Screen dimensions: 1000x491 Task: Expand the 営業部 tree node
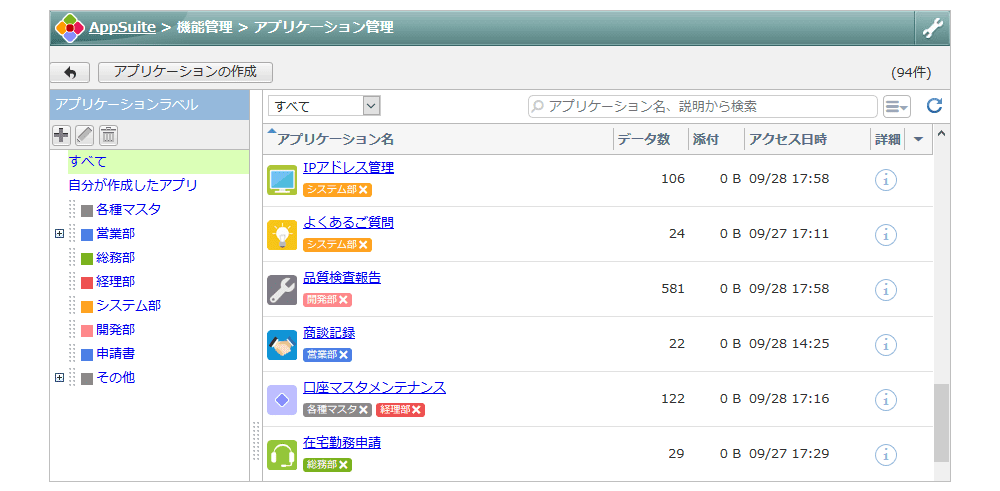[x=59, y=234]
